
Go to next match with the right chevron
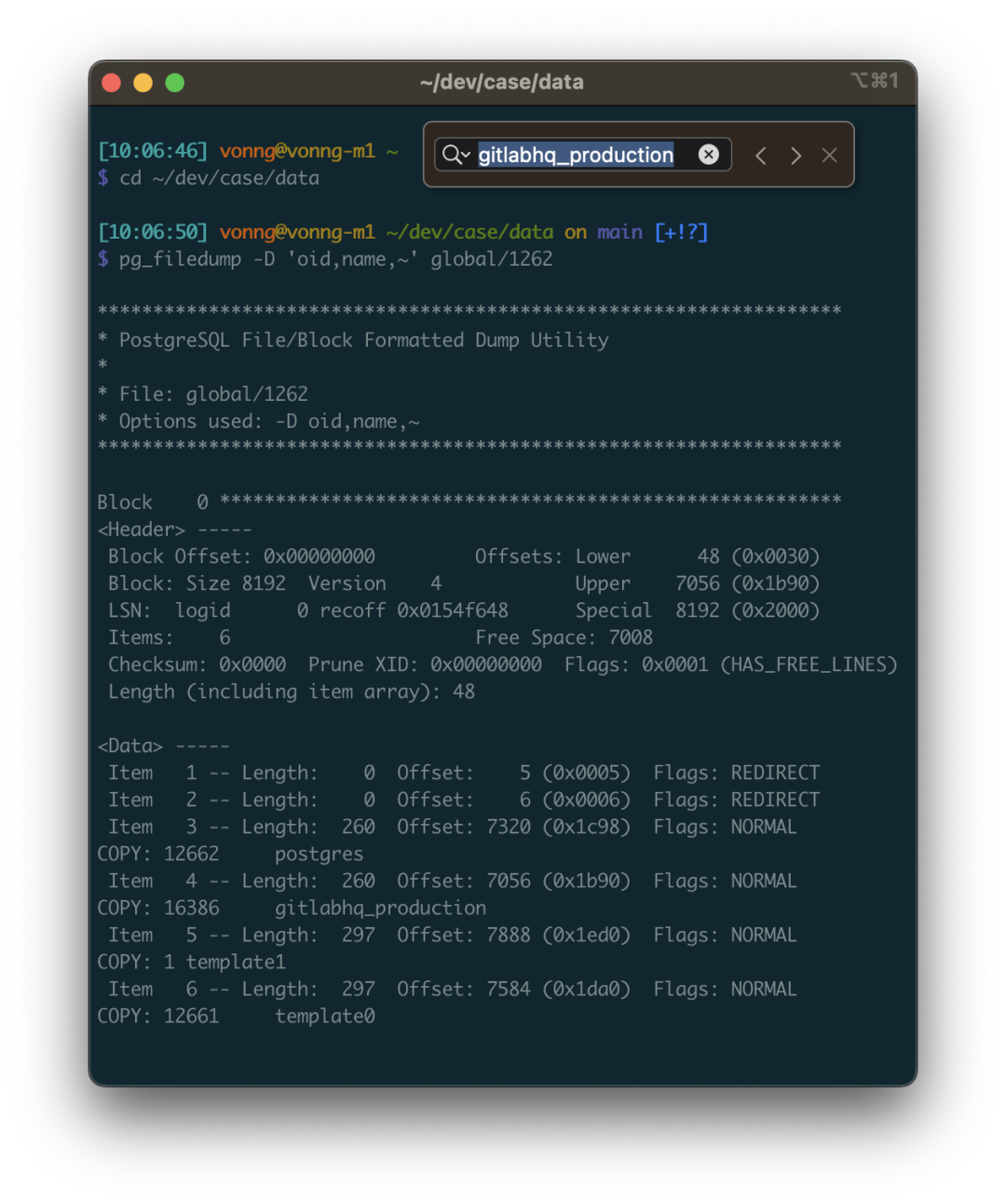point(795,156)
